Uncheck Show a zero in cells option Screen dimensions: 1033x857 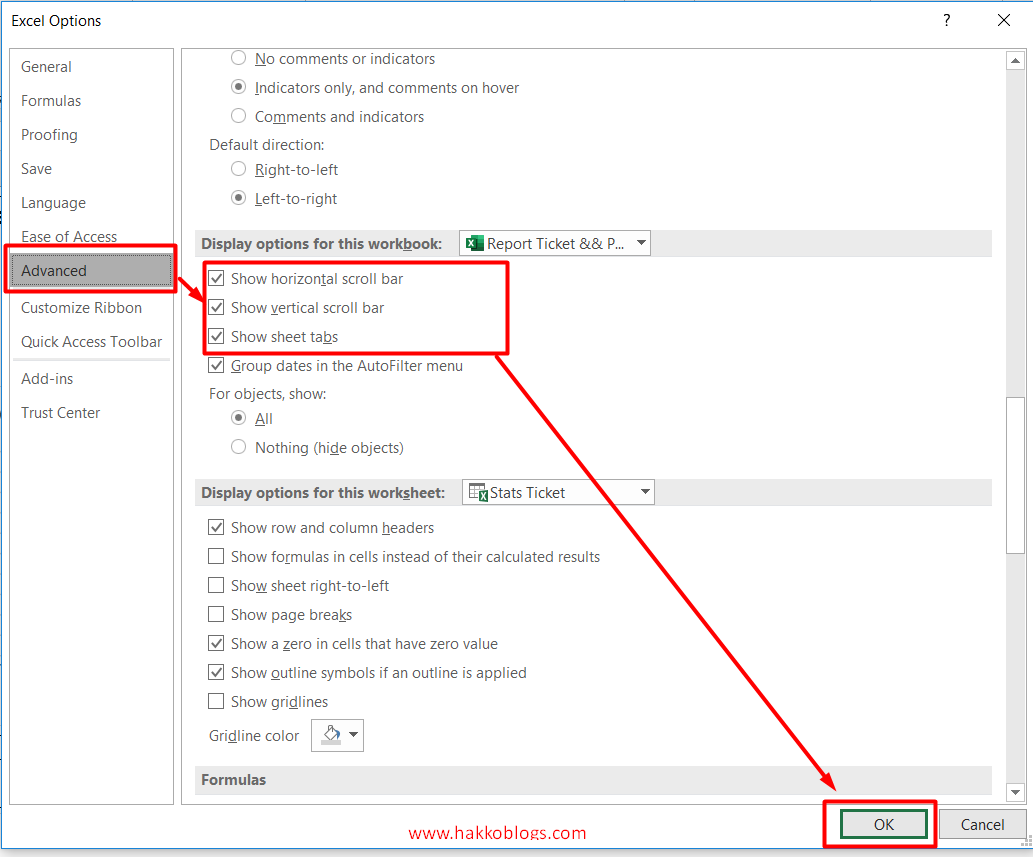[x=216, y=643]
